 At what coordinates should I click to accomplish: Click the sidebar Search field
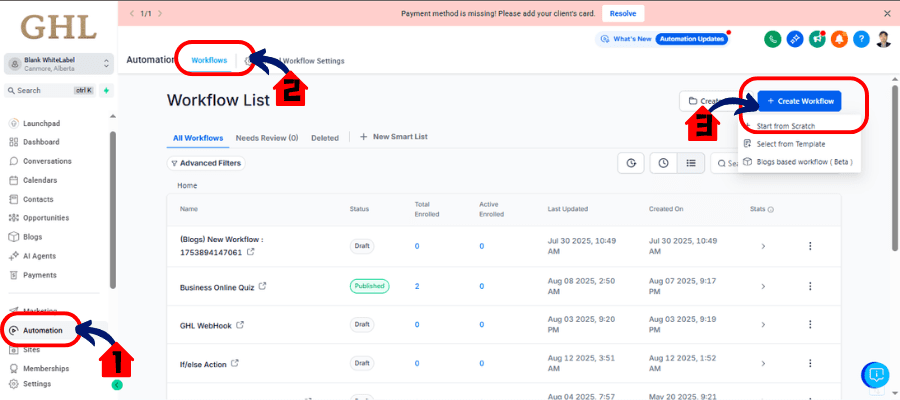(x=49, y=90)
